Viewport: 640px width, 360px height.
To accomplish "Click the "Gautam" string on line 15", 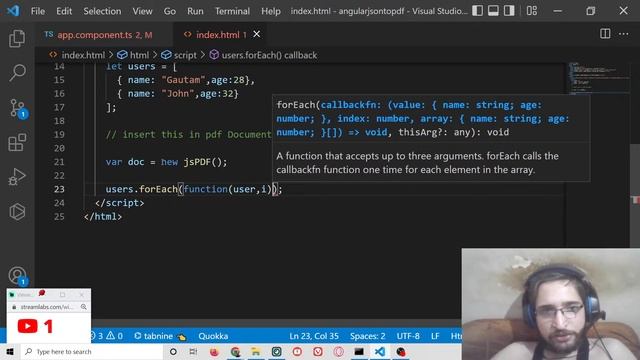I will point(183,80).
